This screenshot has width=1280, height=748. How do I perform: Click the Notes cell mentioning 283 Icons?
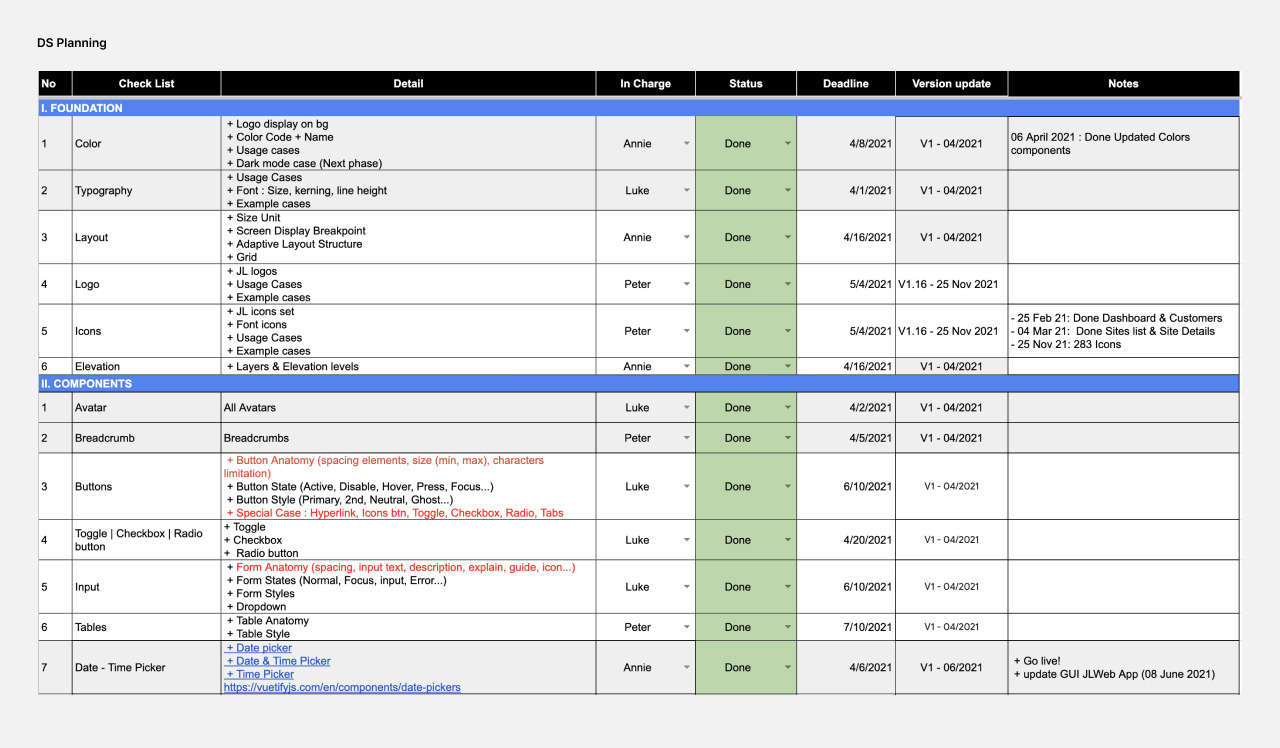pos(1122,331)
